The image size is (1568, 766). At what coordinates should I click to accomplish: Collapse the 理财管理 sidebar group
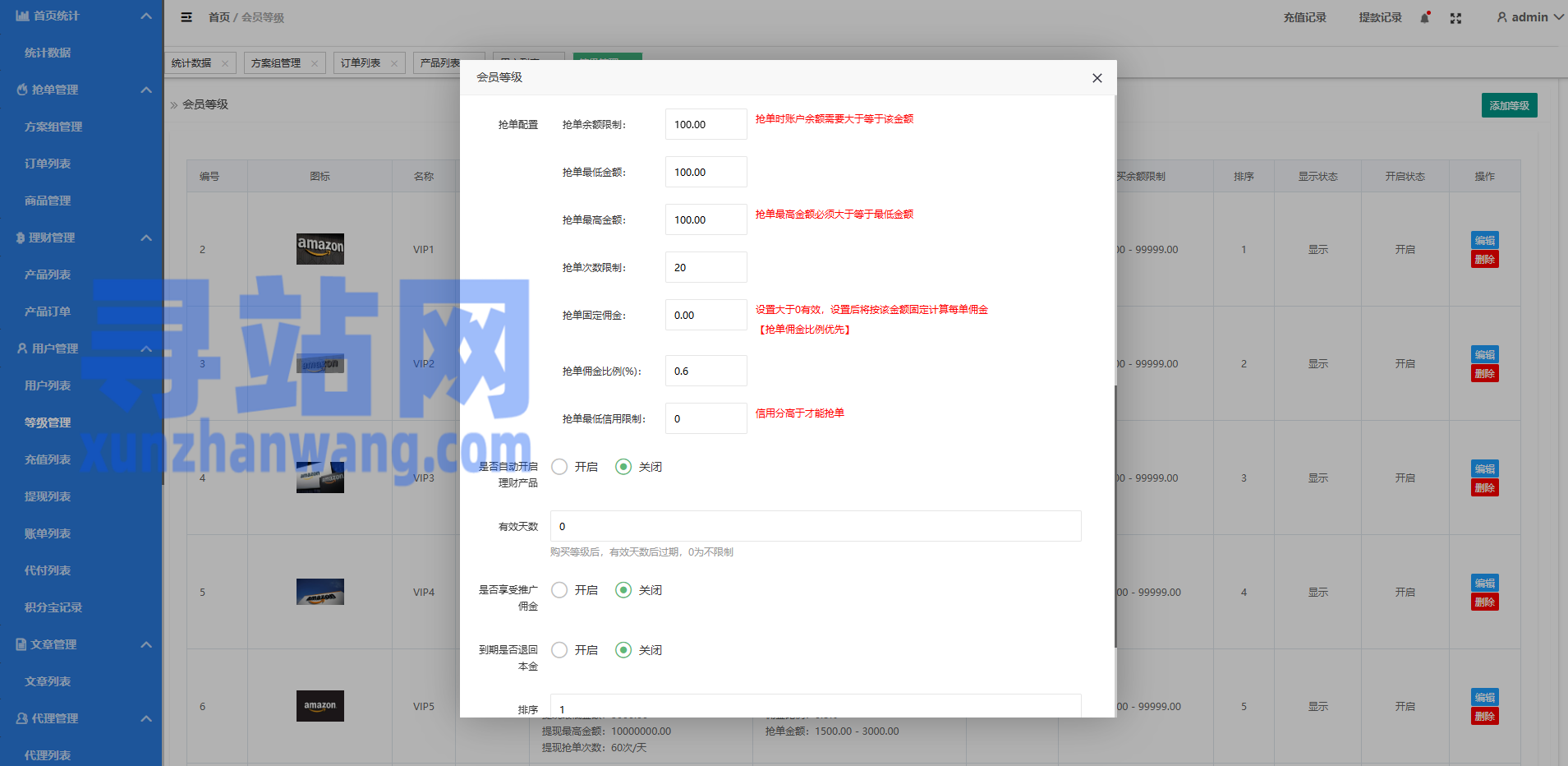146,238
